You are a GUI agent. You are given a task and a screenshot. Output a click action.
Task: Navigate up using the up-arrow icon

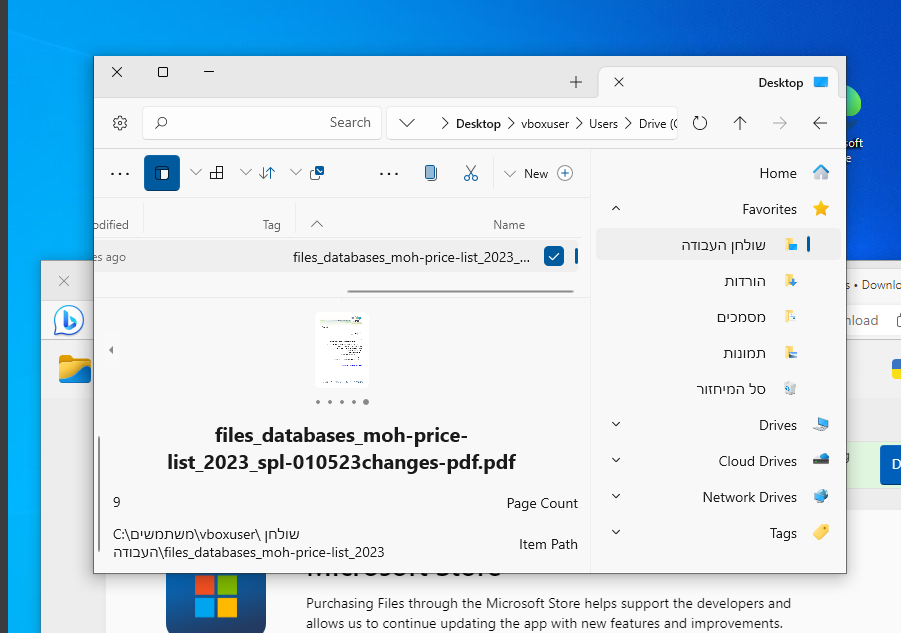739,122
